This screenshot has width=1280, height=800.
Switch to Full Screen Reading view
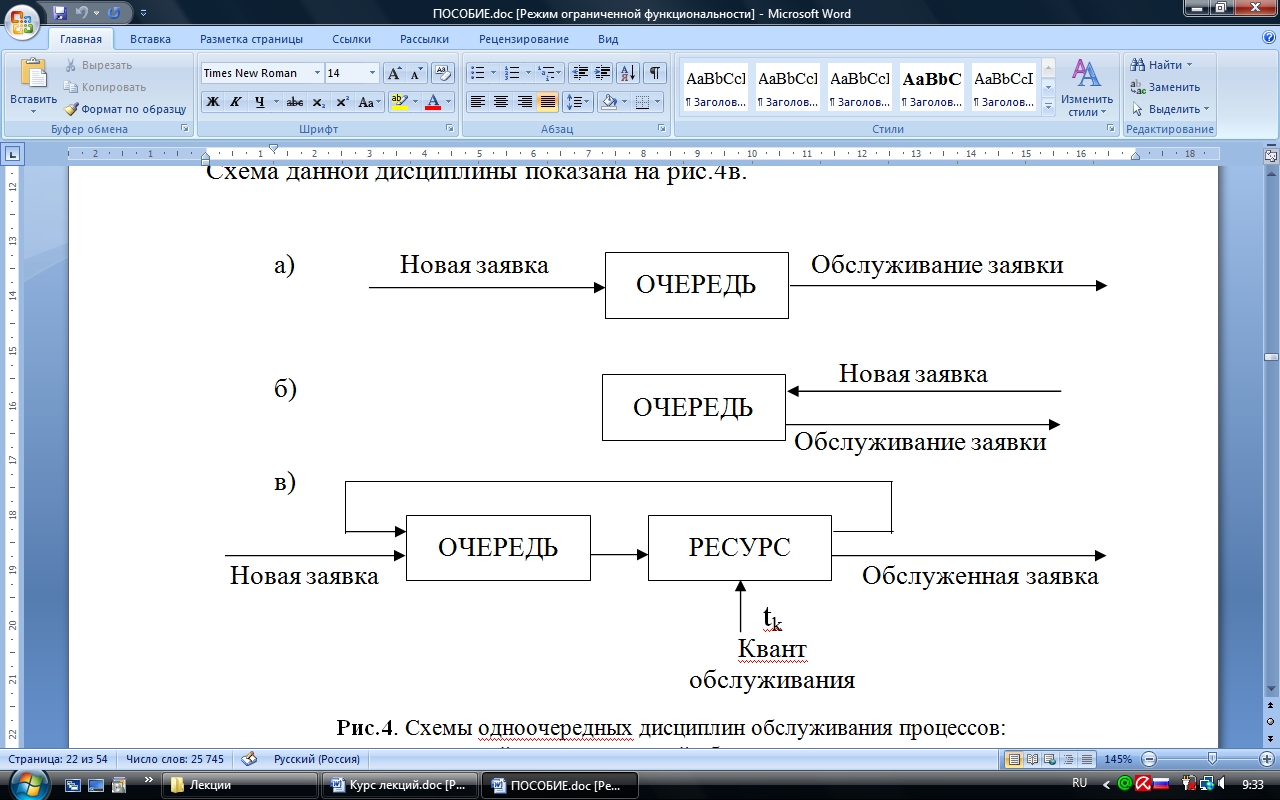(x=1033, y=759)
